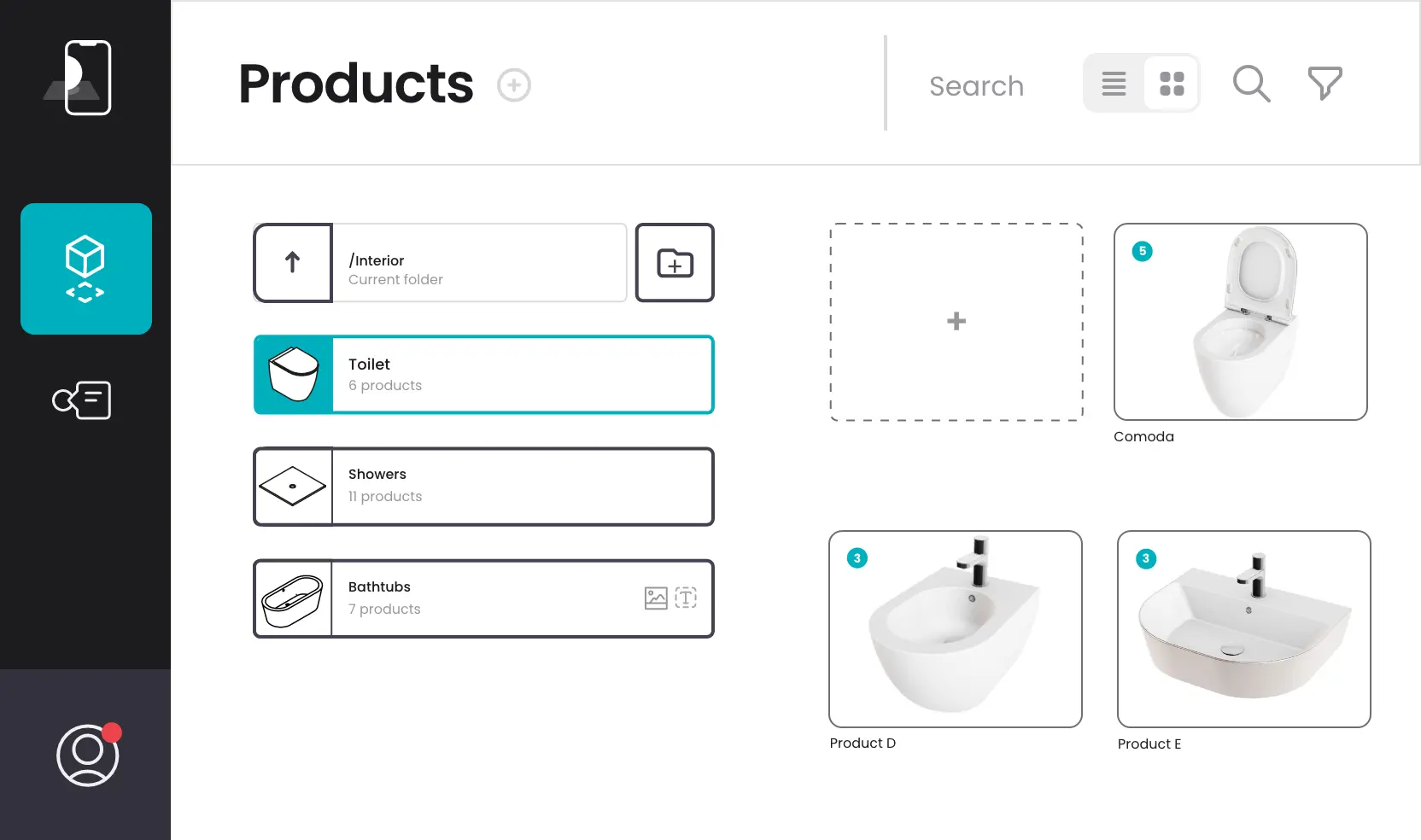Toggle the grid view layout
Screen dimensions: 1421x840
(1171, 83)
